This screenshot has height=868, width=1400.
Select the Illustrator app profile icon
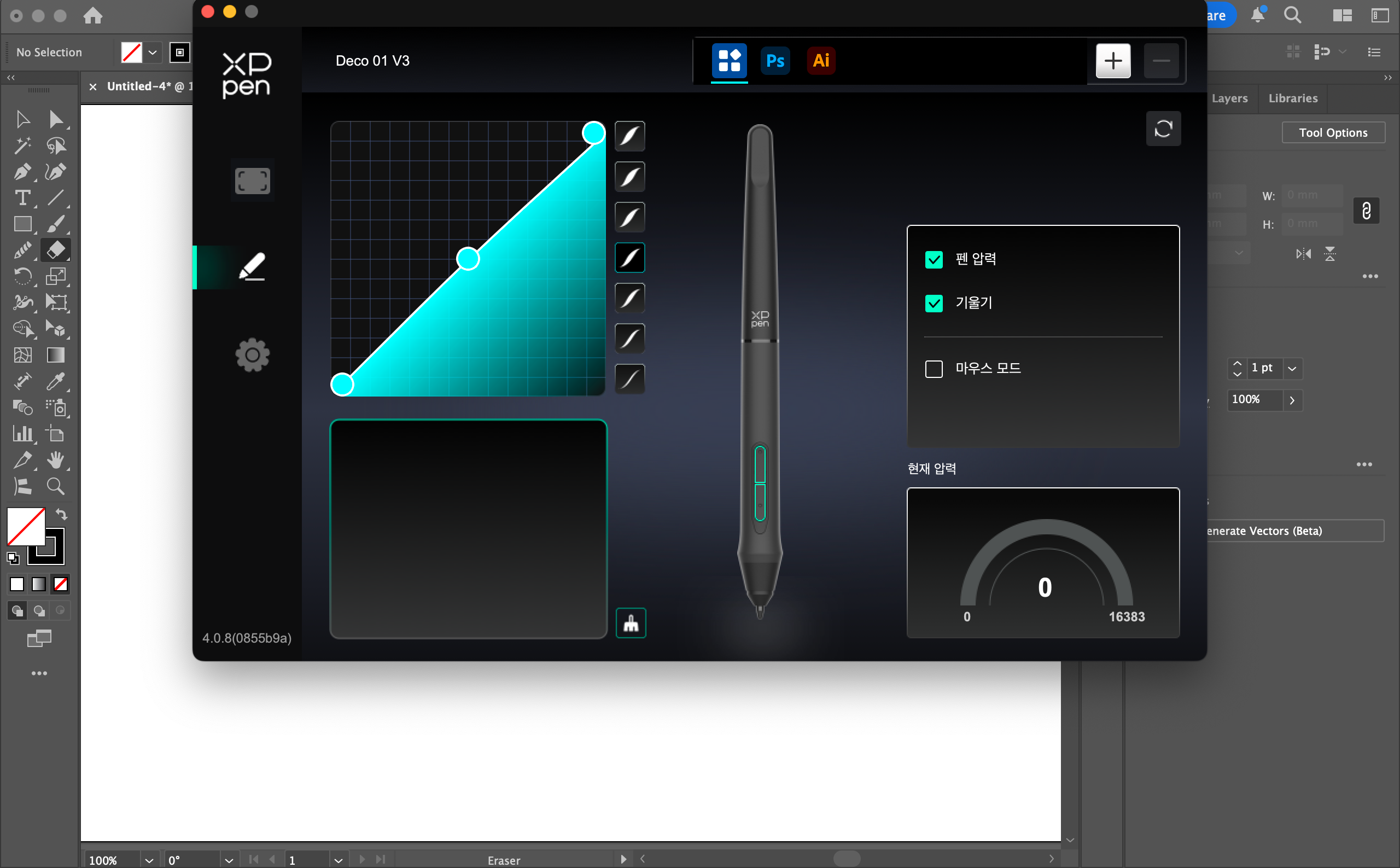tap(821, 60)
